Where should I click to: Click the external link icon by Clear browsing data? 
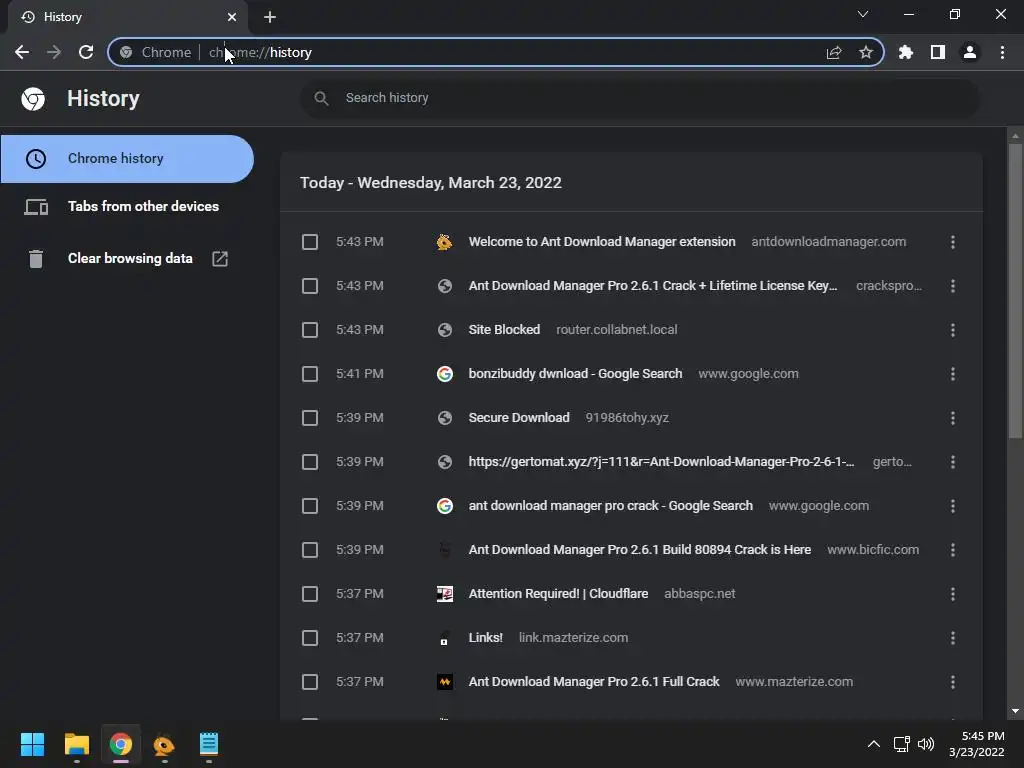pos(220,259)
